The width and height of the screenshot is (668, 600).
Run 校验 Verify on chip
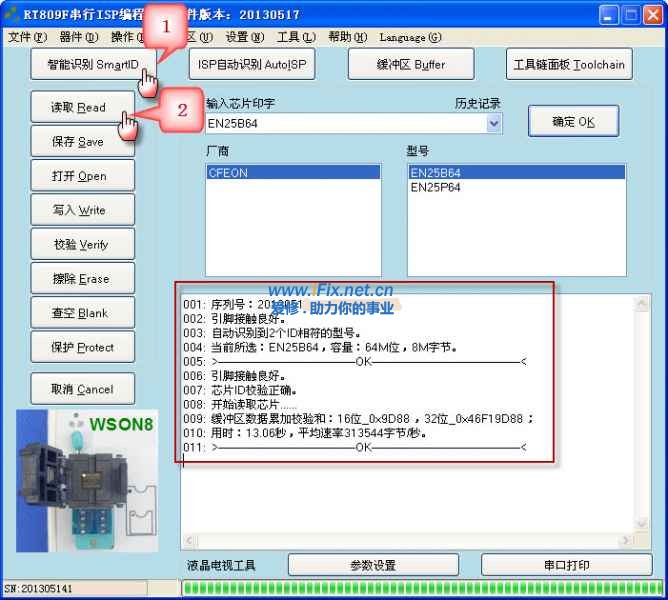pyautogui.click(x=83, y=244)
